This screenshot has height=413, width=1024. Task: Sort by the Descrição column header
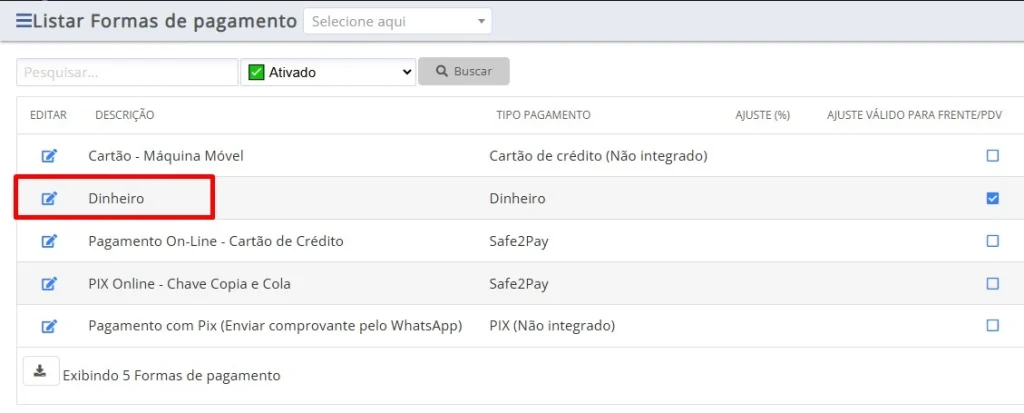coord(125,115)
